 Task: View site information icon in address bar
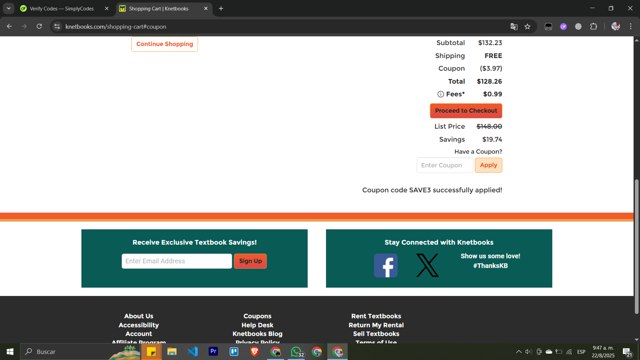pos(57,27)
